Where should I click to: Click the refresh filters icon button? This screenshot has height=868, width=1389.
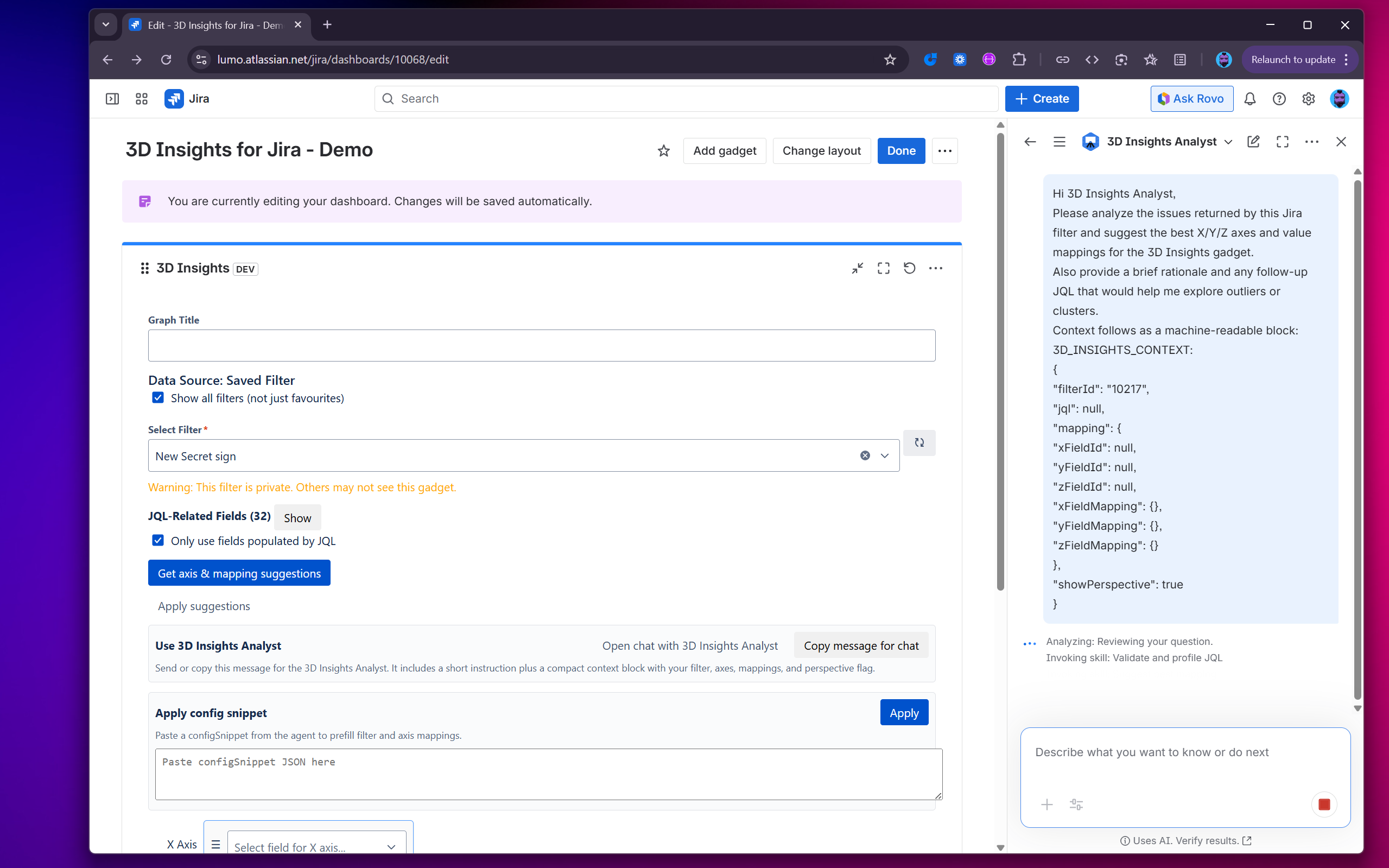(919, 442)
